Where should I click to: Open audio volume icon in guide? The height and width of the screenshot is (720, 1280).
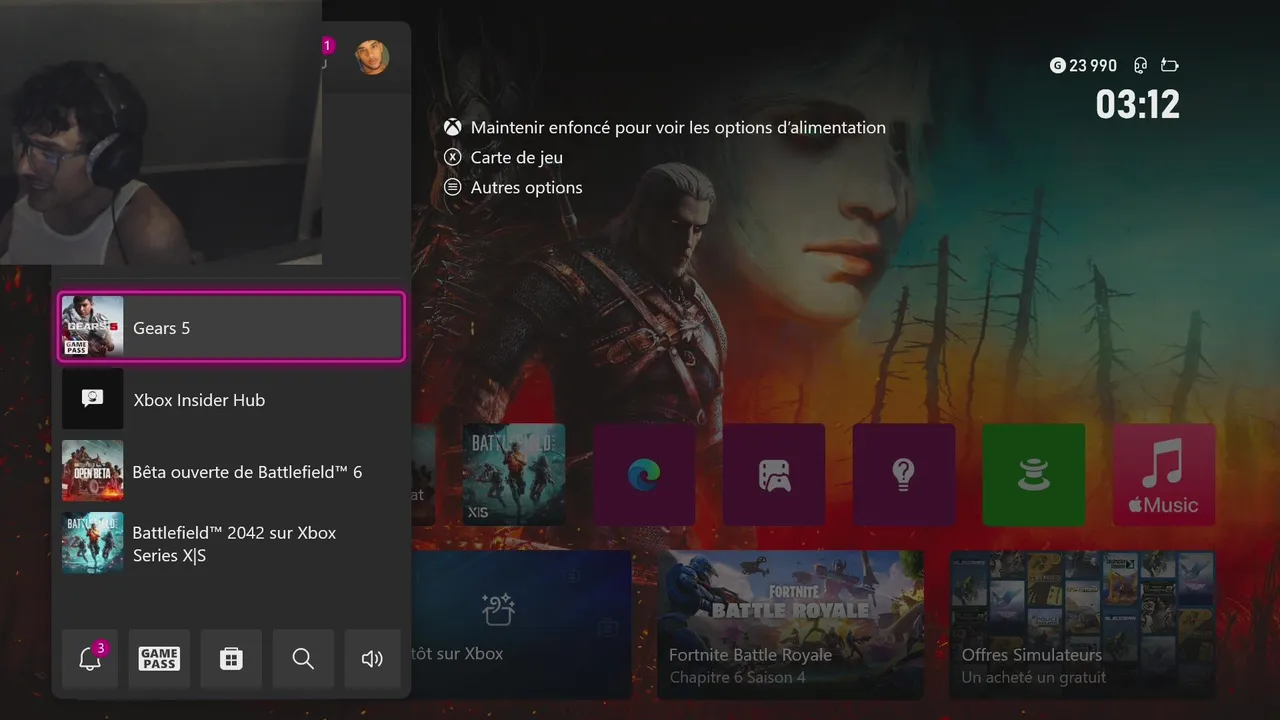[372, 658]
